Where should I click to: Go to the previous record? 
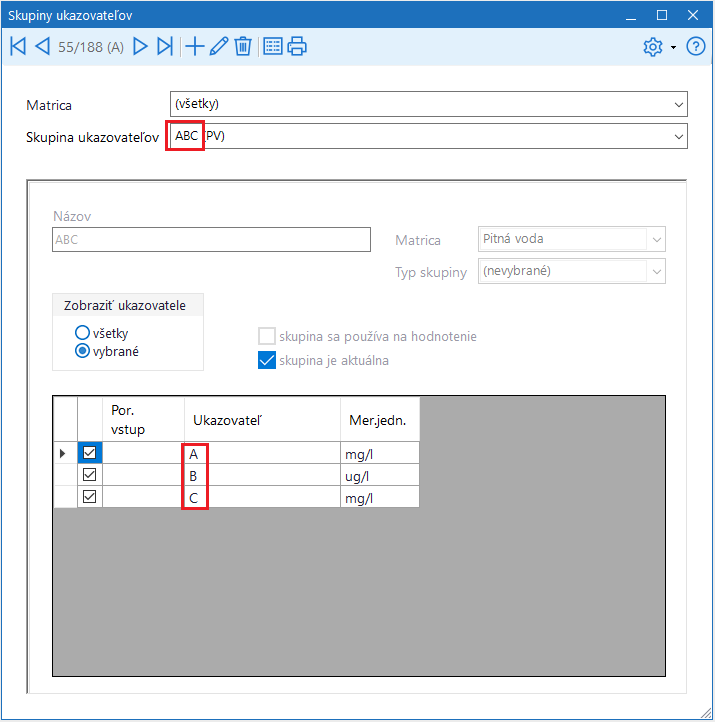pyautogui.click(x=42, y=46)
